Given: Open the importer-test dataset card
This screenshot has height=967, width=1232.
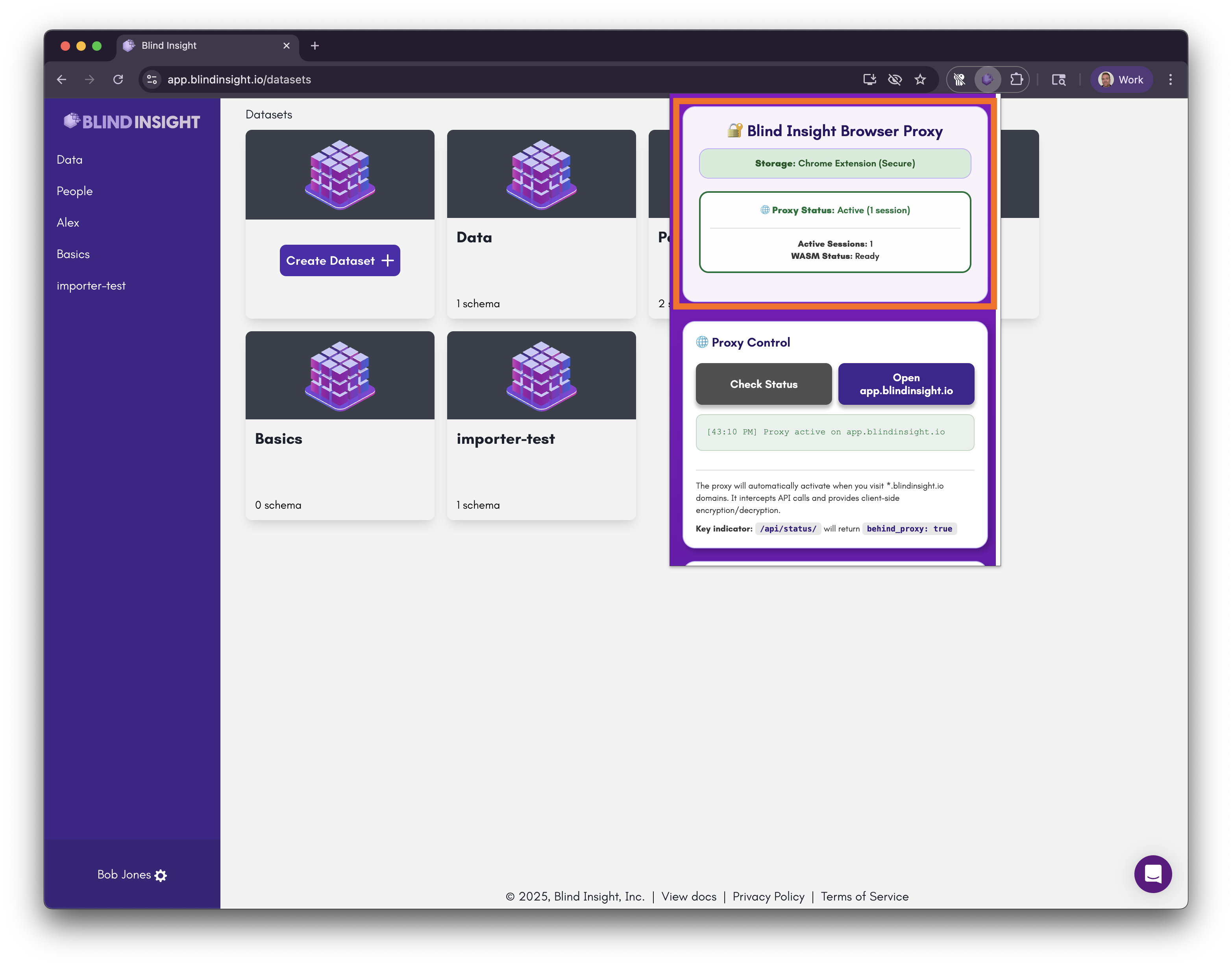Looking at the screenshot, I should coord(542,426).
